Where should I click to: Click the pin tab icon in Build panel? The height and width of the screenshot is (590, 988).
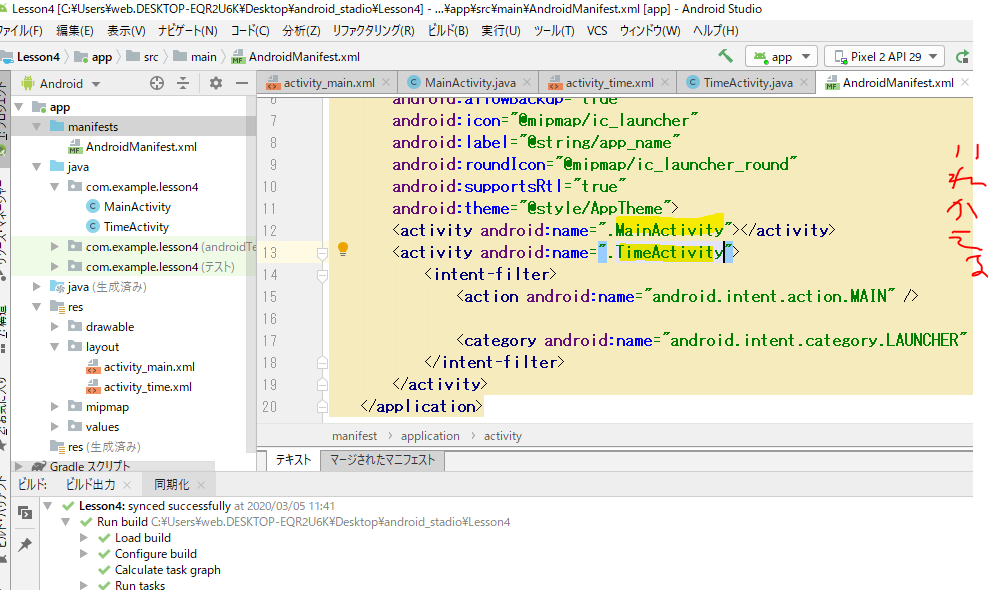[25, 545]
